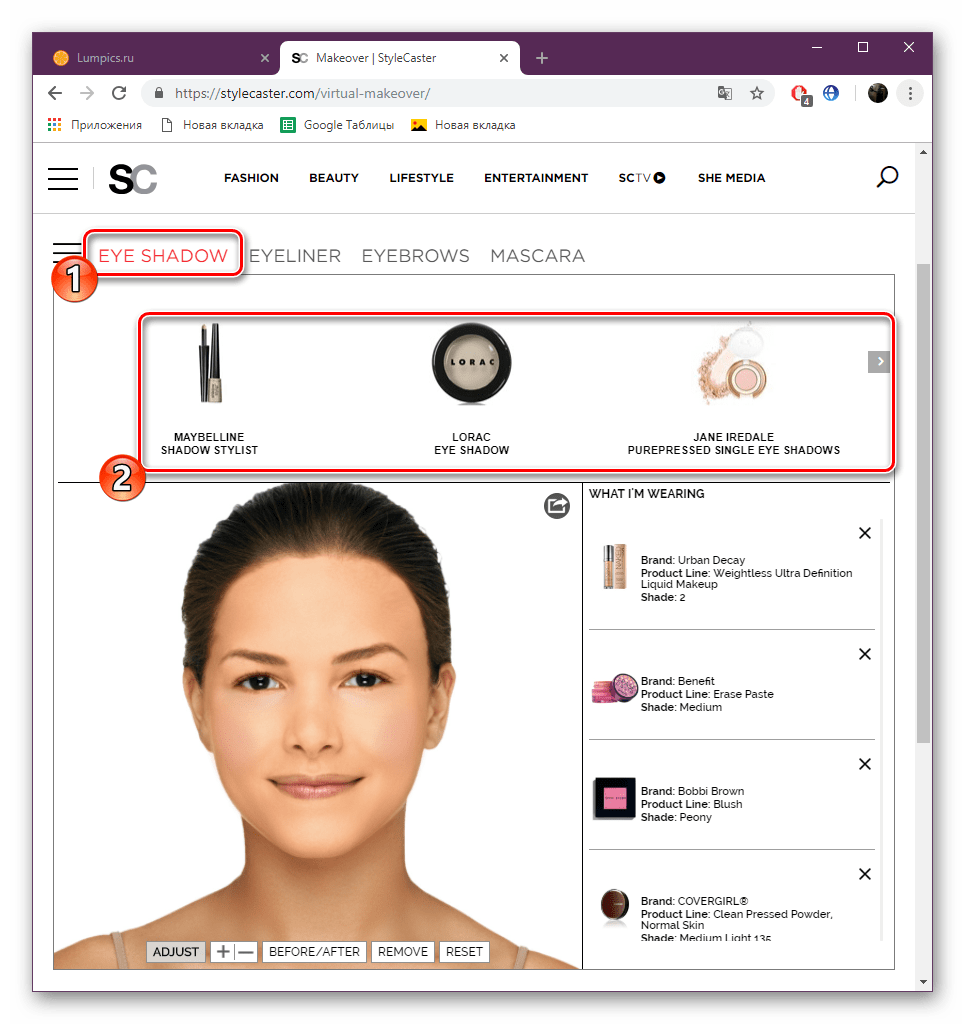Click the REMOVE button under the model
This screenshot has width=965, height=1024.
pos(402,951)
